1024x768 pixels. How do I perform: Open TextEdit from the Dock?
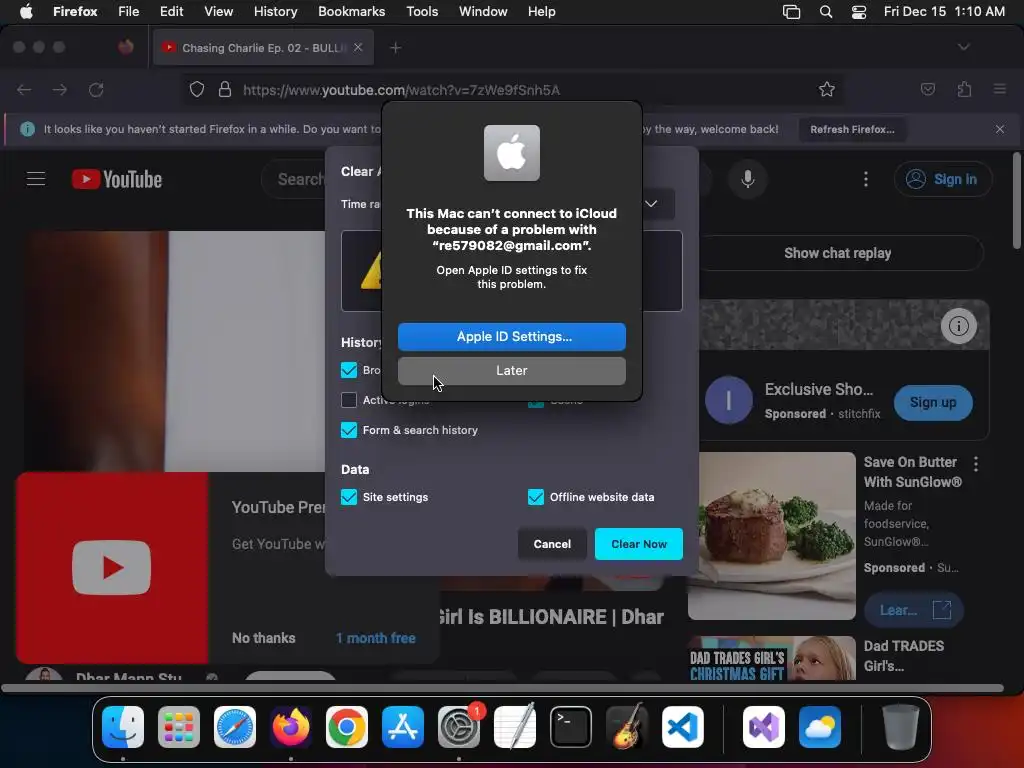coord(515,727)
